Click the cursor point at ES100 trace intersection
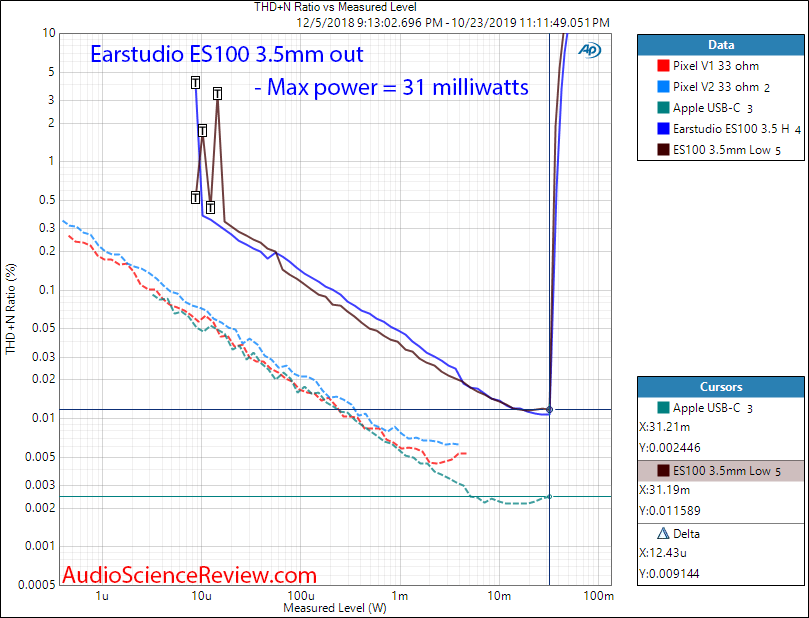 coord(549,410)
